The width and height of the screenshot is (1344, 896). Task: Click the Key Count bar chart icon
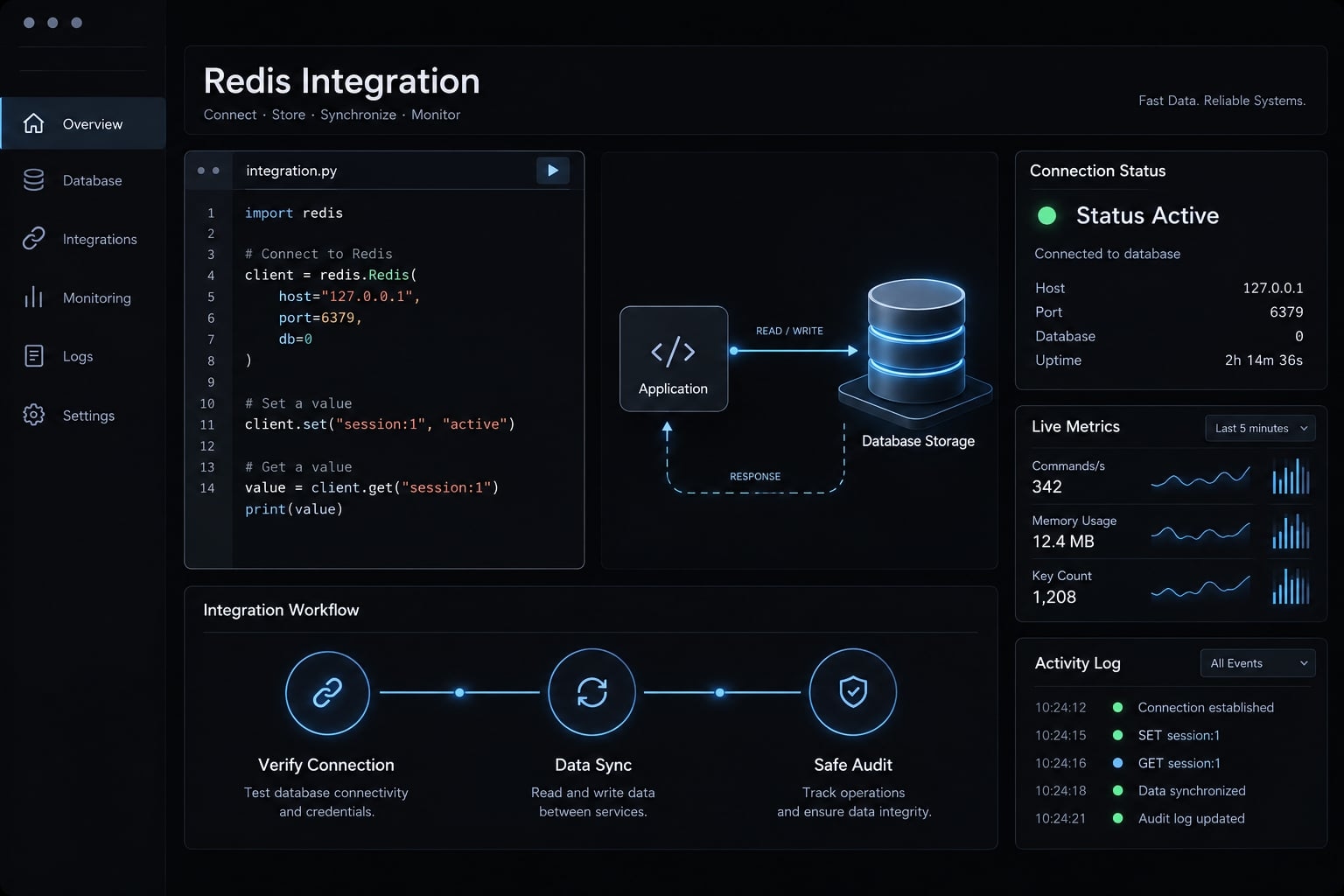1291,587
